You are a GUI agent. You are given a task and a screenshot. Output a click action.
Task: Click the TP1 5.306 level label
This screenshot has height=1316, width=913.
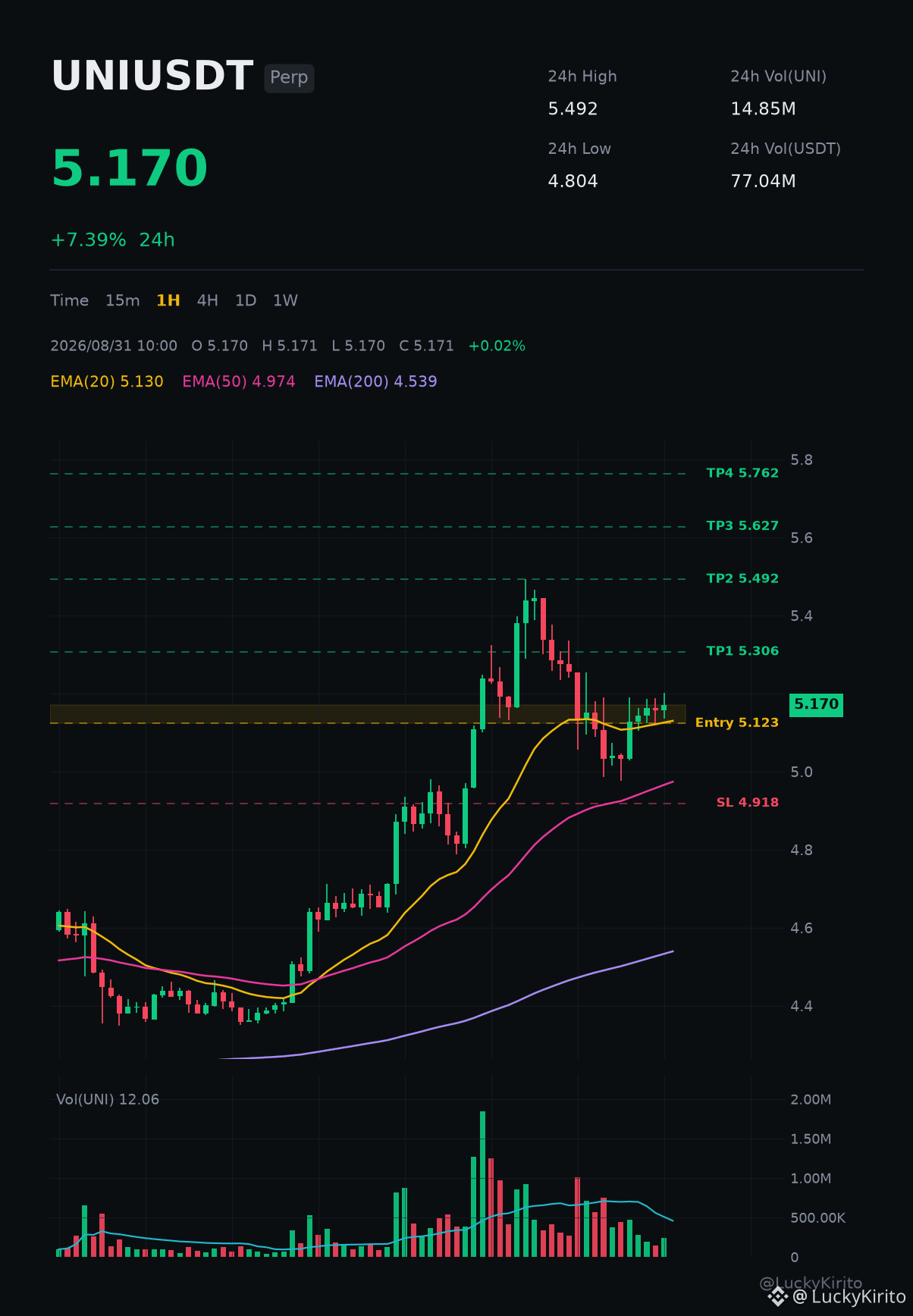(x=742, y=651)
